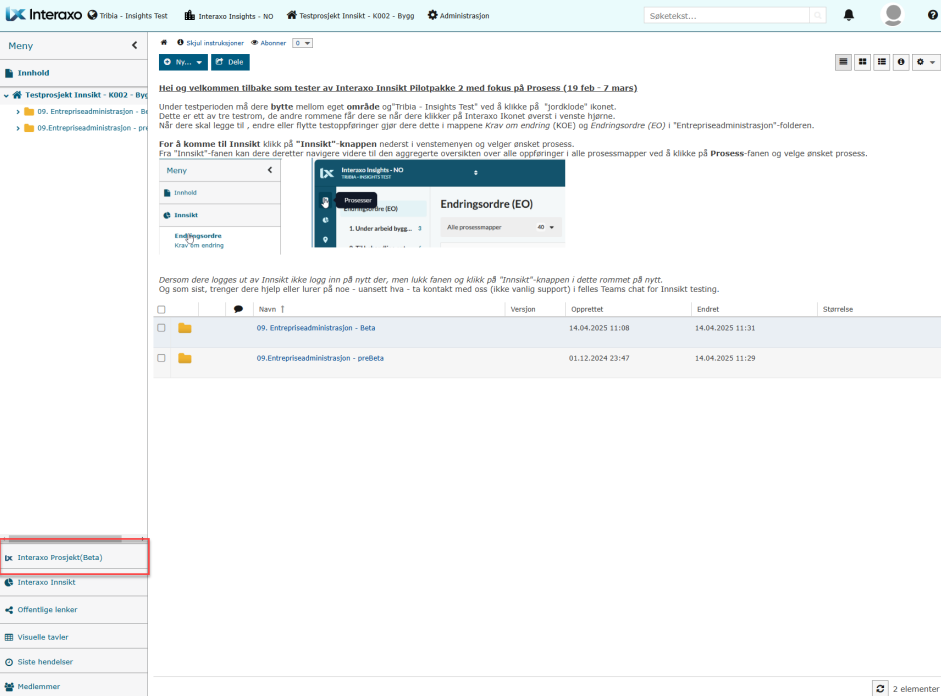941x696 pixels.
Task: Click the search magnifier button
Action: (x=817, y=16)
